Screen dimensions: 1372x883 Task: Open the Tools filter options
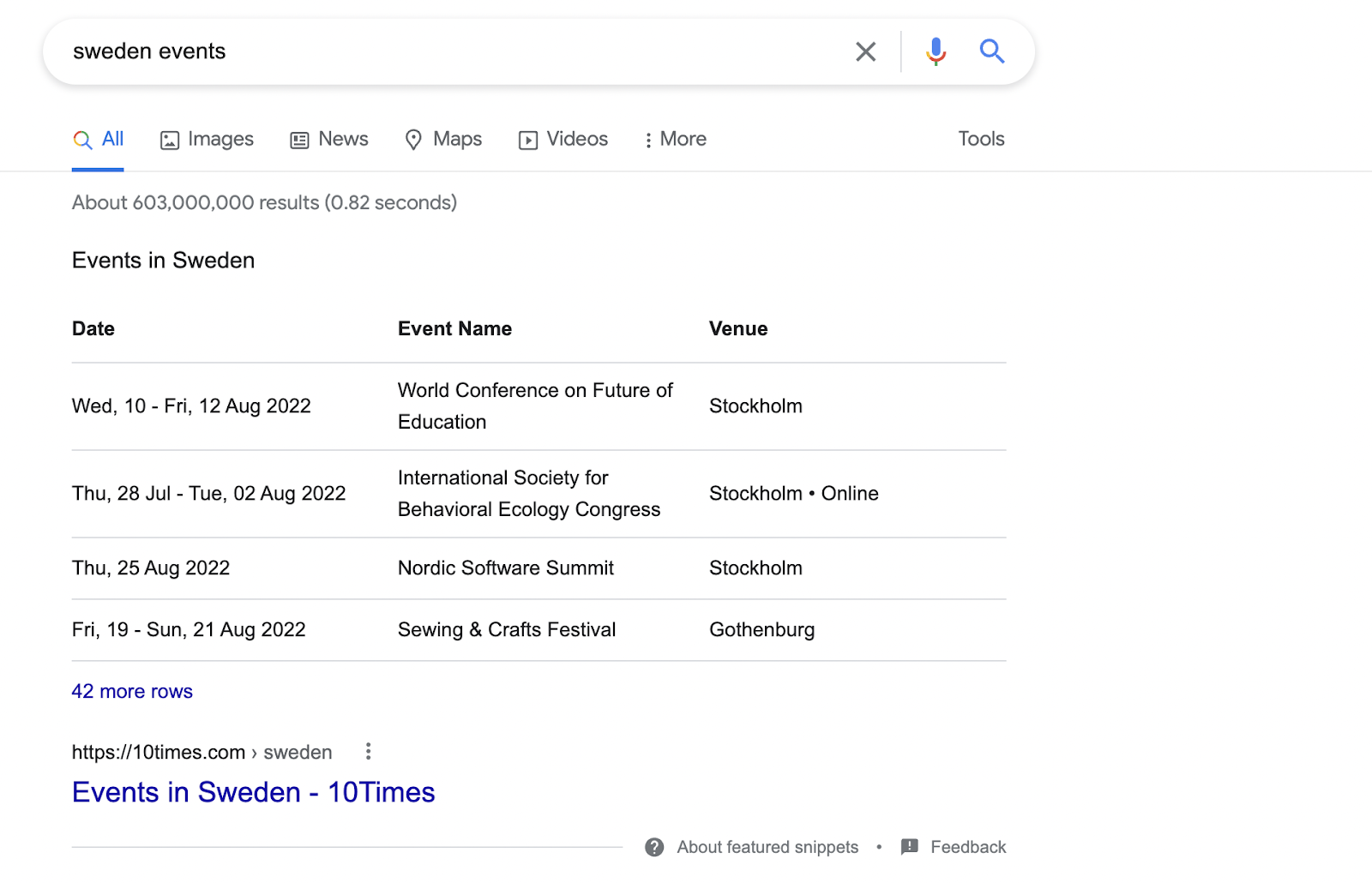[981, 139]
